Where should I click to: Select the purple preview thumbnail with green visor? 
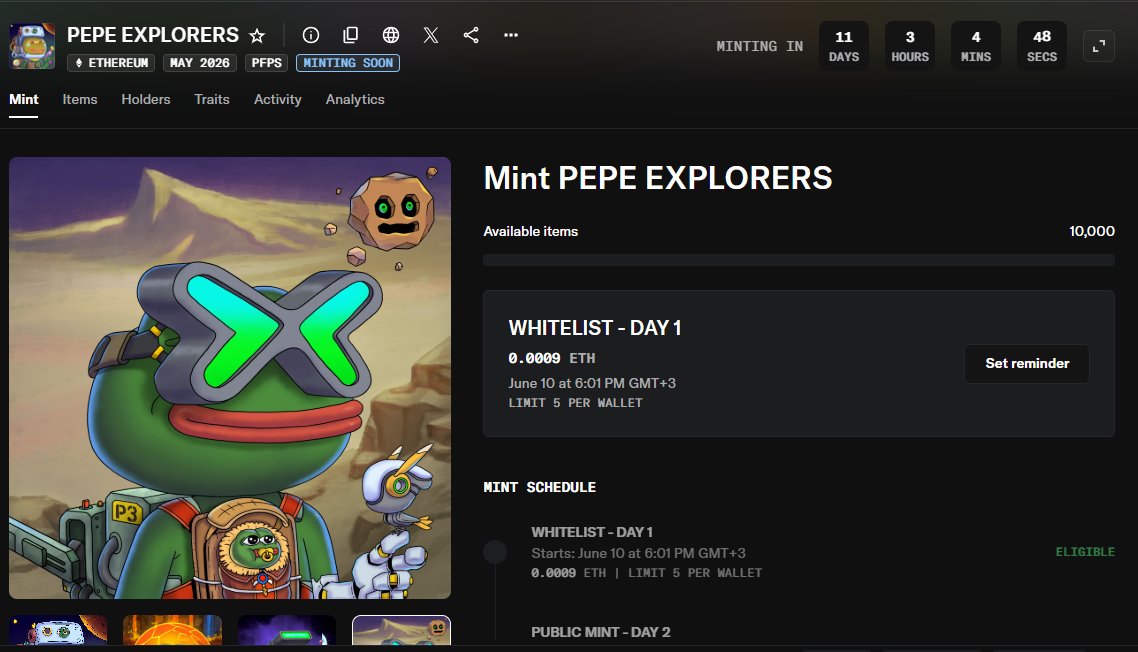pos(287,629)
